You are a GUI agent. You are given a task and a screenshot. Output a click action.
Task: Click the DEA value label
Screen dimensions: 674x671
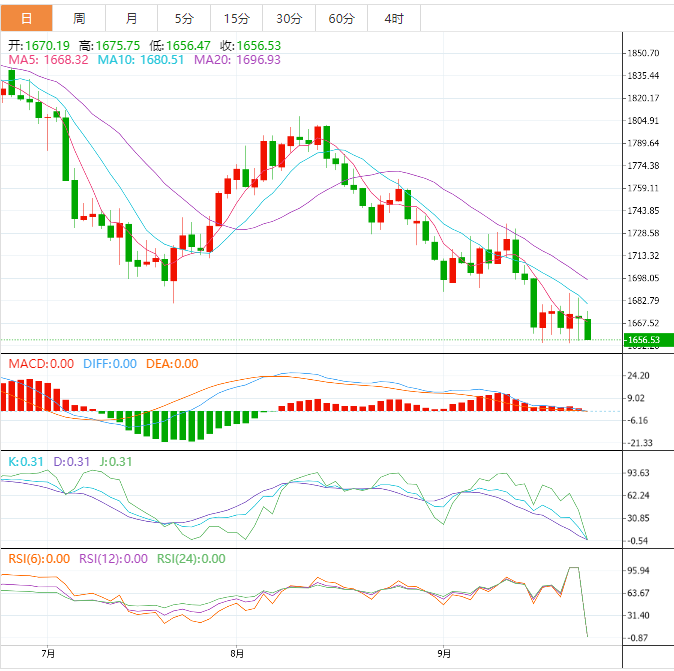click(x=173, y=364)
